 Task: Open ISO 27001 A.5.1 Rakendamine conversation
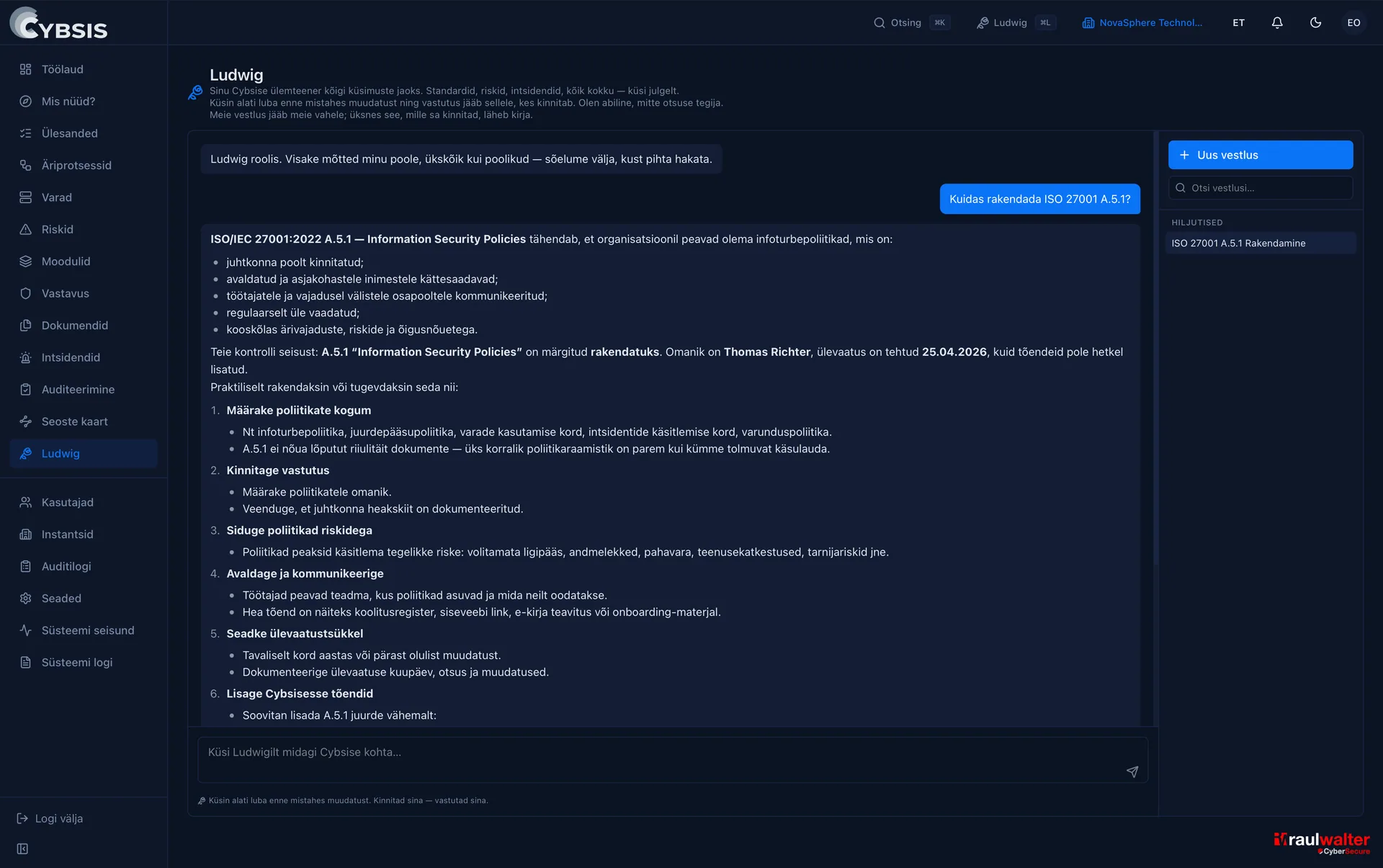tap(1261, 243)
